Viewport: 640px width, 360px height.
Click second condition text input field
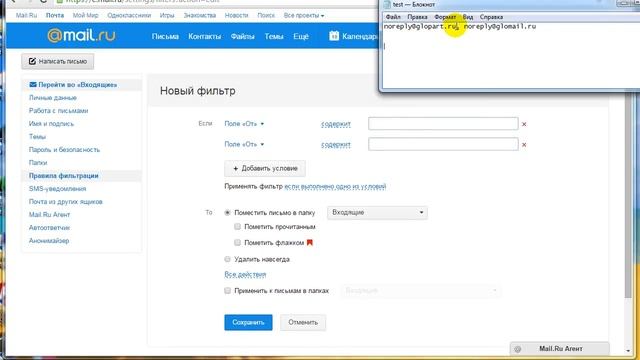coord(443,144)
